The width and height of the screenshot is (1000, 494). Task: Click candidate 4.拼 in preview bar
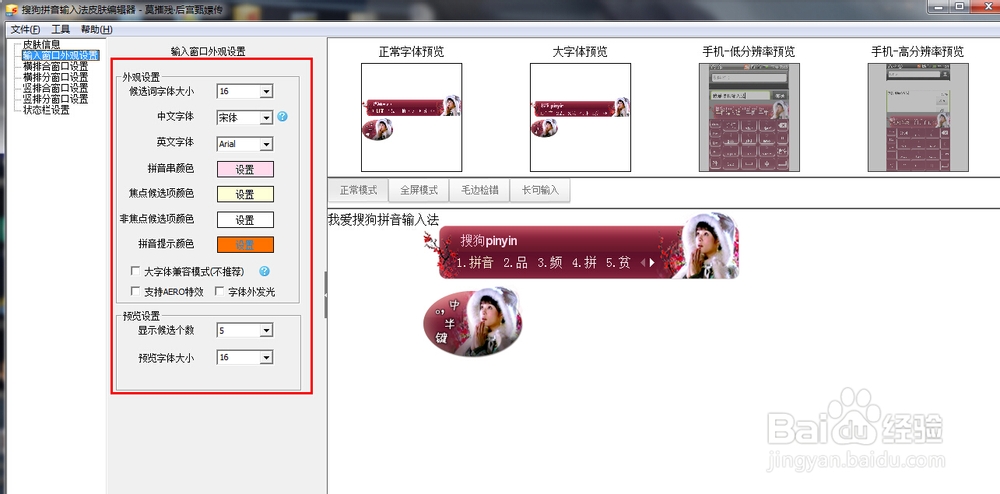[584, 263]
